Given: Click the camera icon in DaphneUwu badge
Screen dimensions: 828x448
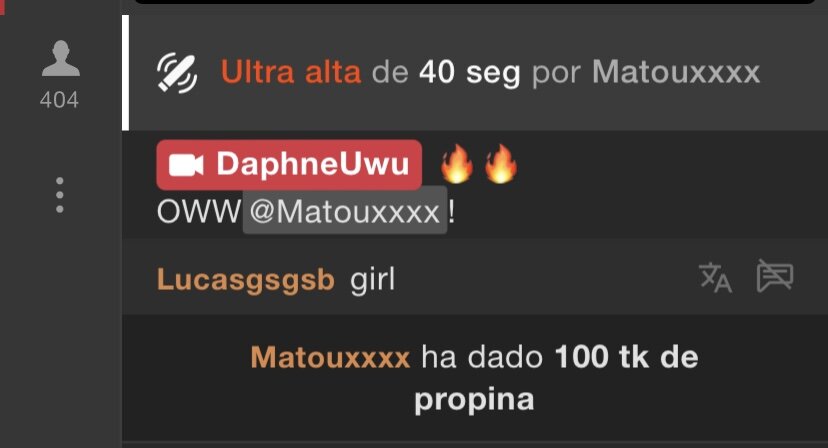Looking at the screenshot, I should pyautogui.click(x=186, y=165).
